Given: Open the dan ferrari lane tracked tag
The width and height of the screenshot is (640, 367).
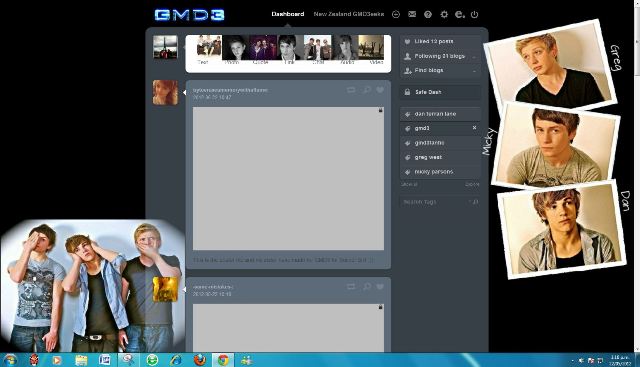Looking at the screenshot, I should 440,114.
